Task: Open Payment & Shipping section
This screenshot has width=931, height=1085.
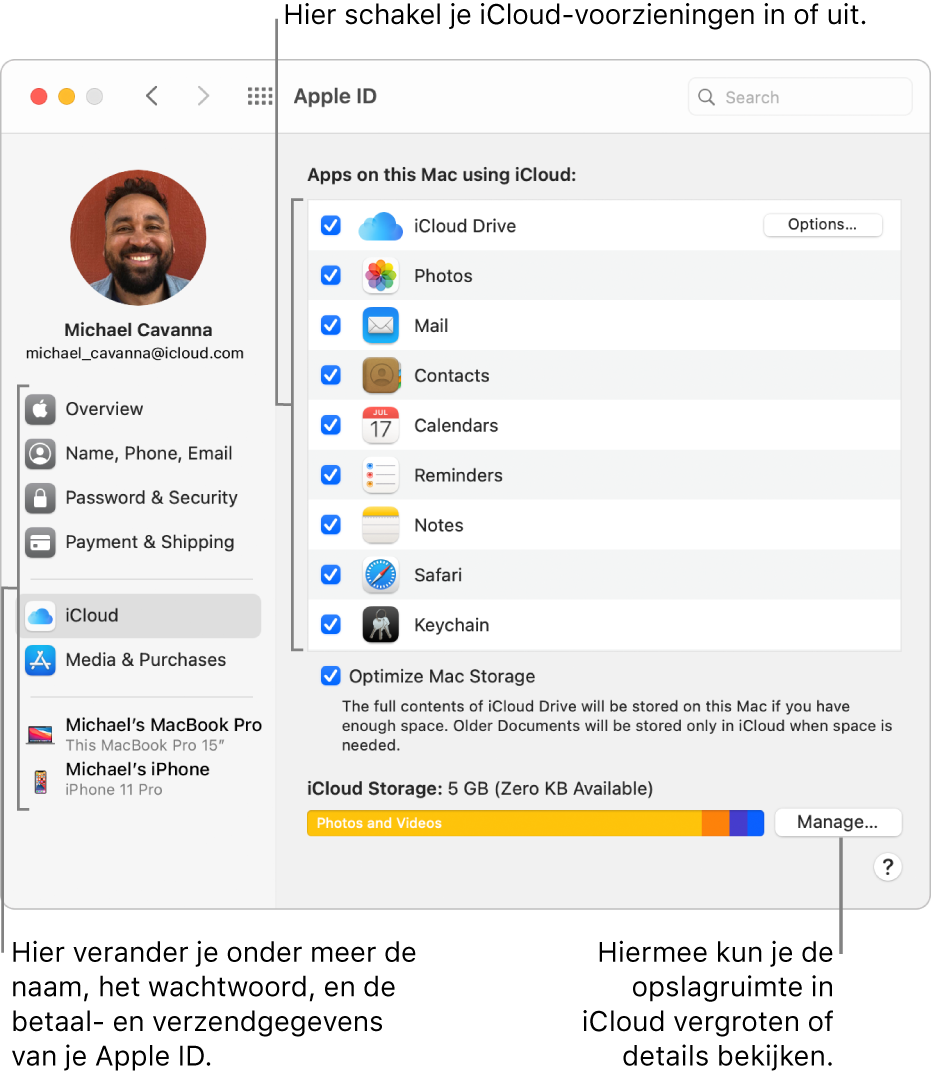Action: tap(141, 542)
